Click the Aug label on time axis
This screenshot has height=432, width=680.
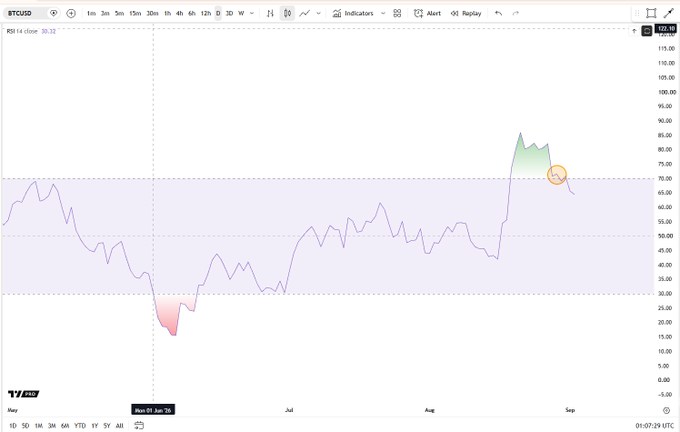tap(429, 410)
